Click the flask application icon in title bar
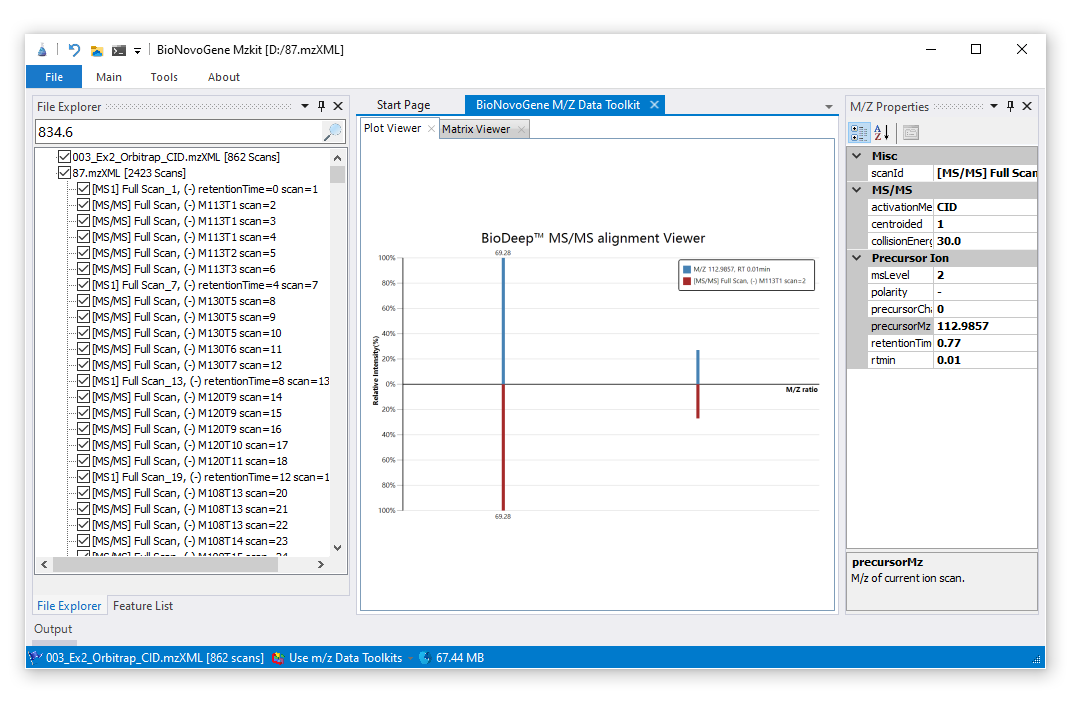The width and height of the screenshot is (1078, 703). pos(42,50)
